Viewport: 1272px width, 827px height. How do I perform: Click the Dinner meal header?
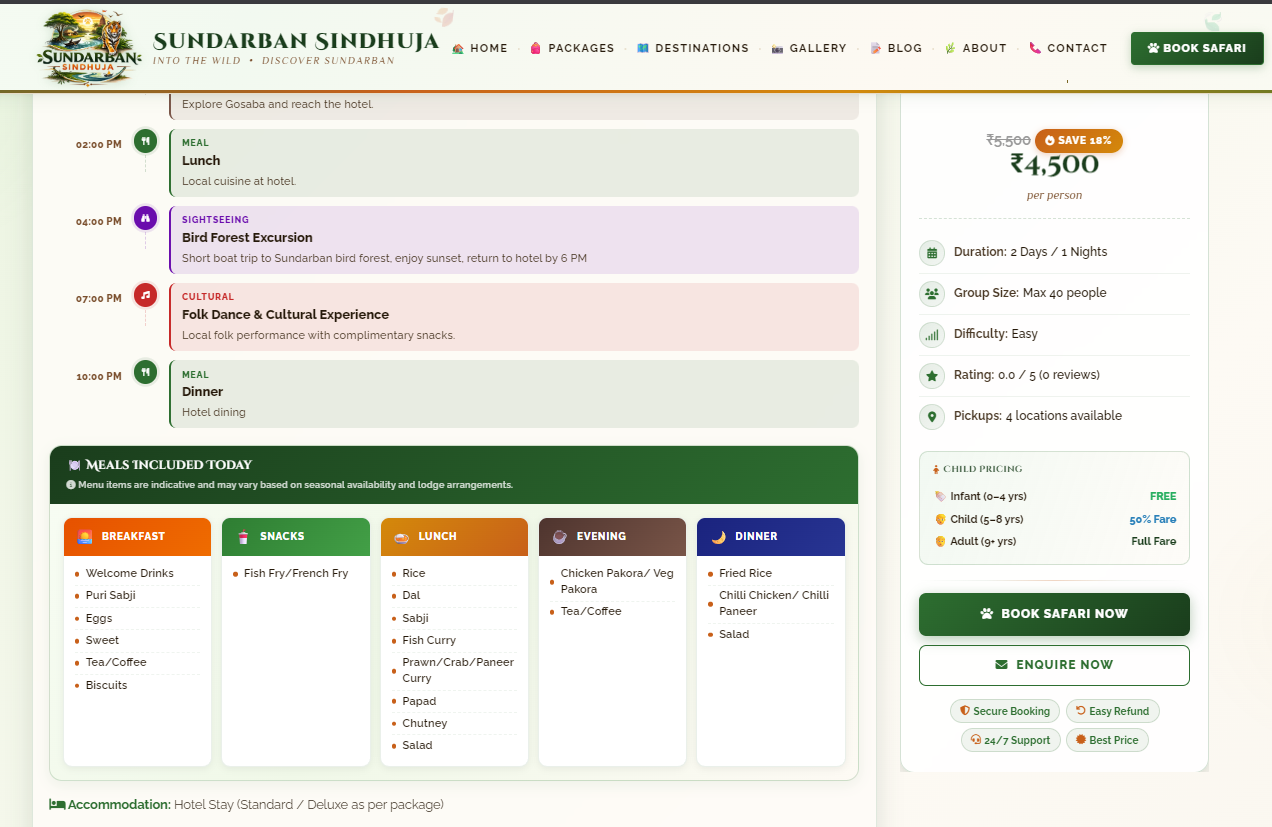point(771,537)
